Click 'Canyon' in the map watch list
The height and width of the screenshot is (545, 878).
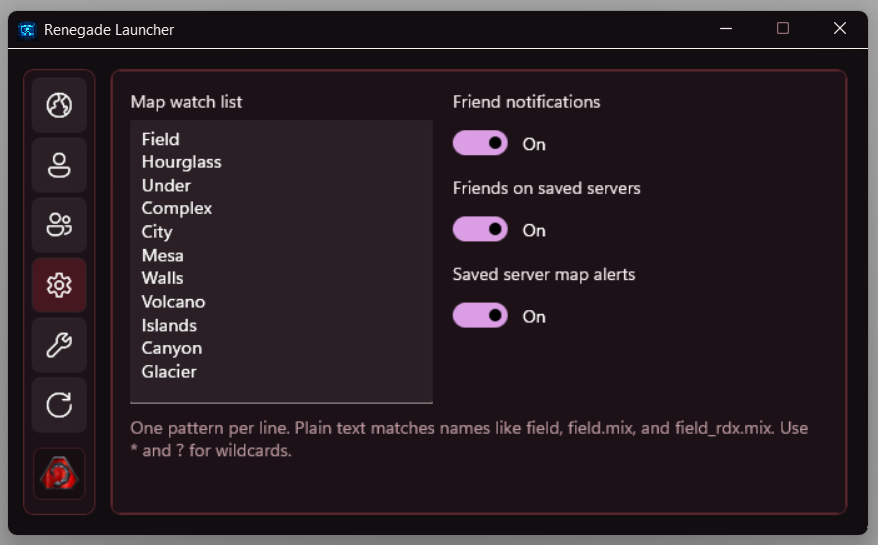[x=172, y=349]
